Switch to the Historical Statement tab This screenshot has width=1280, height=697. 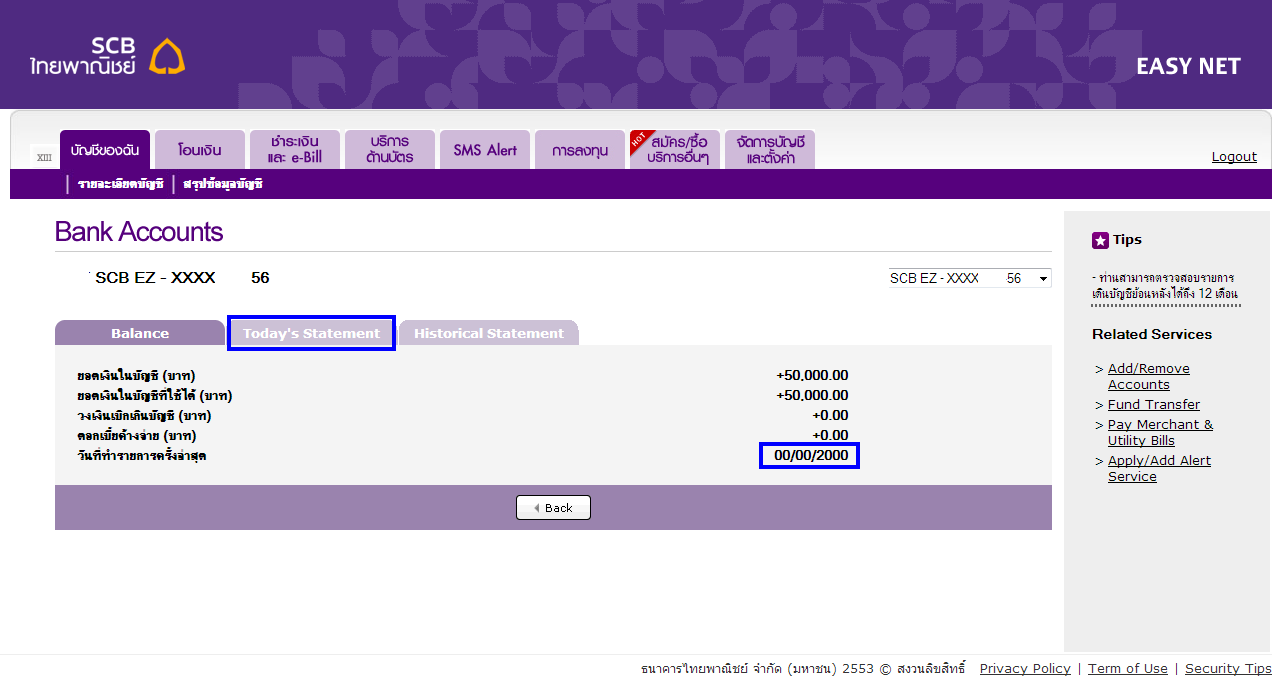(x=489, y=333)
